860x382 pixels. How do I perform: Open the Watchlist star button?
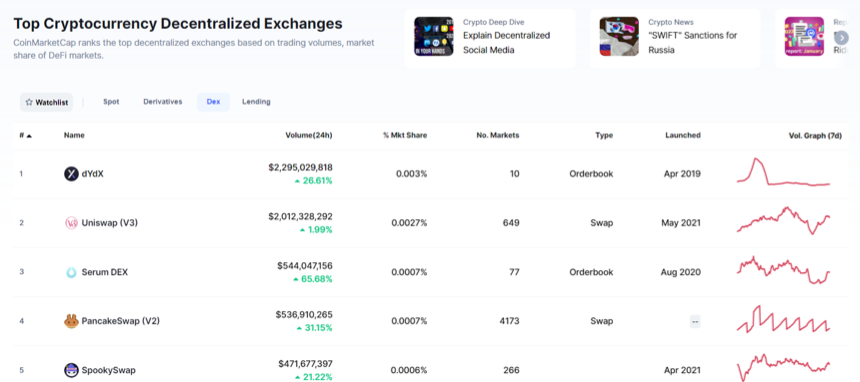(x=47, y=102)
